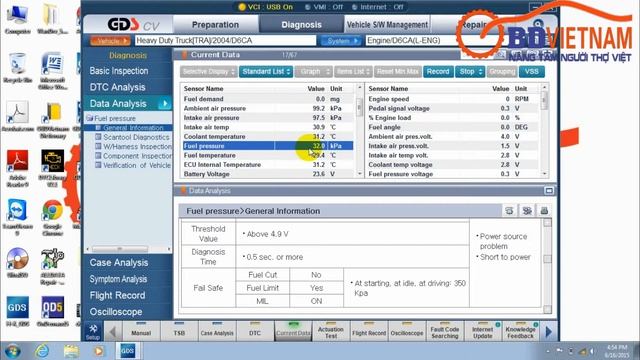Click the VSS button

[531, 71]
